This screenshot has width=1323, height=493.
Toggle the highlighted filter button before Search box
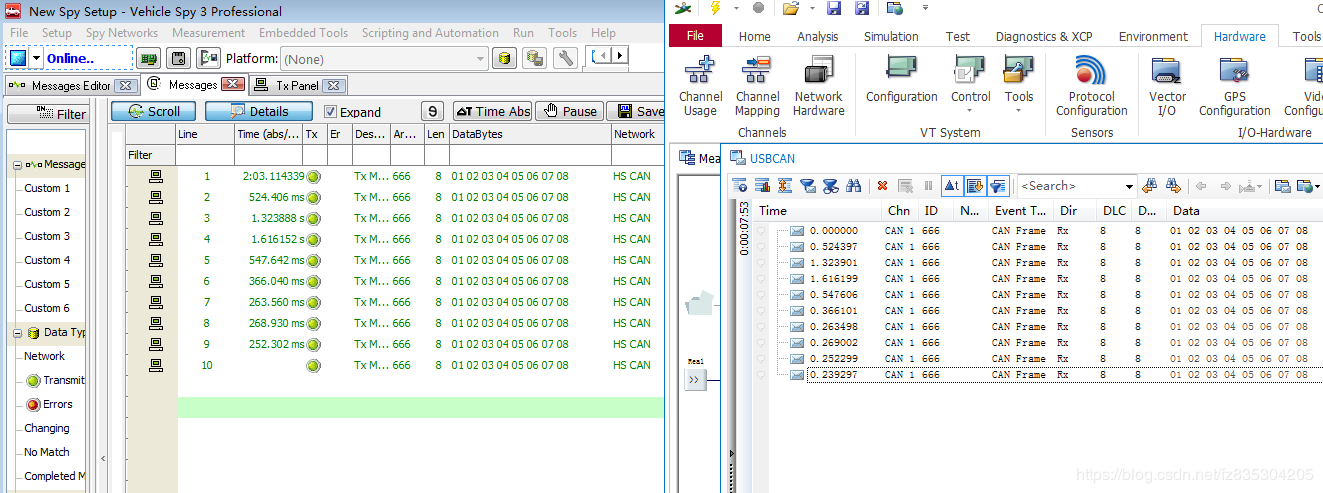[998, 186]
